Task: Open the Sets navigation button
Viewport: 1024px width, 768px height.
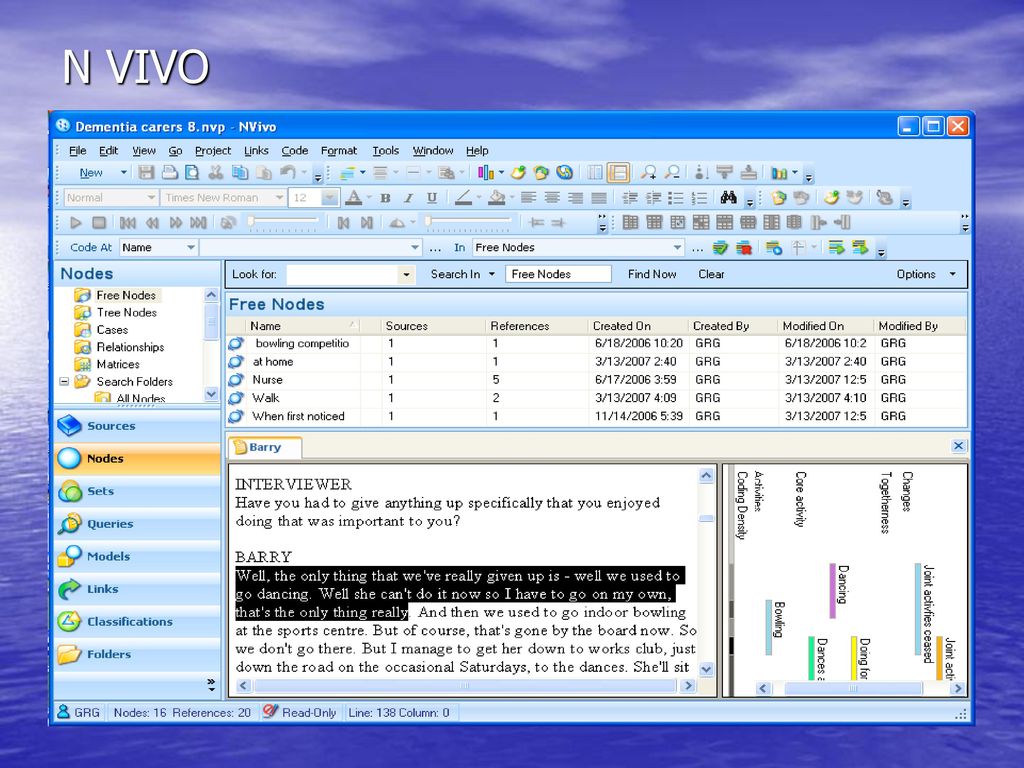Action: 137,491
